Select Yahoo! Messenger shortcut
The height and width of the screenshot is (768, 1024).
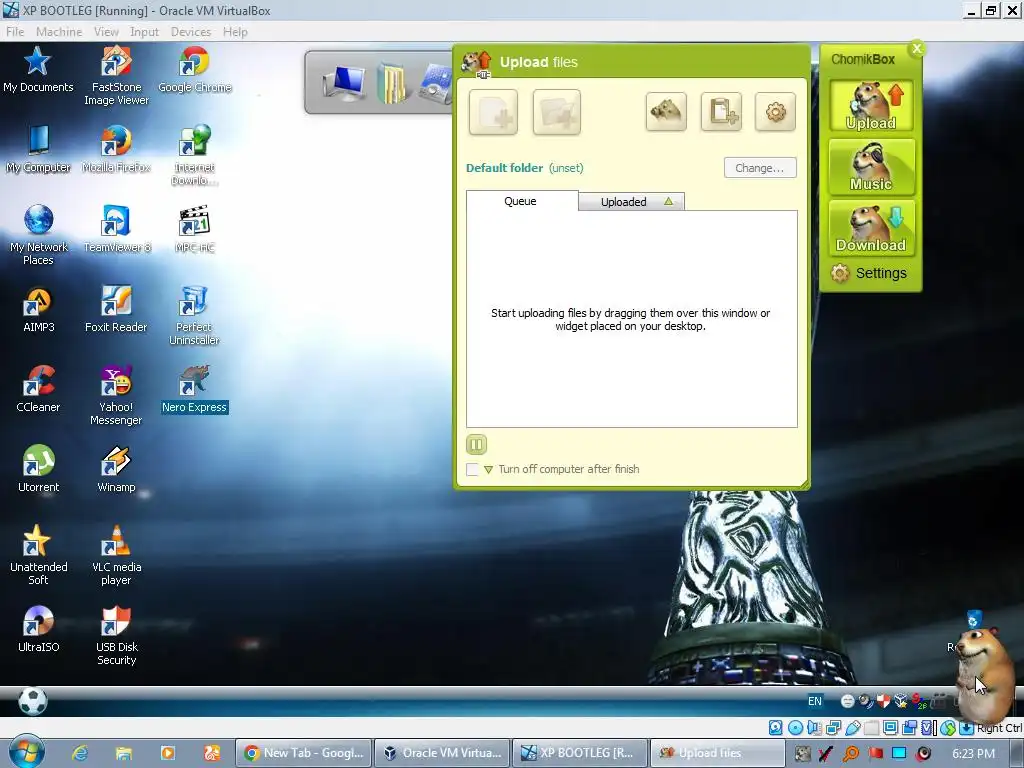coord(116,396)
